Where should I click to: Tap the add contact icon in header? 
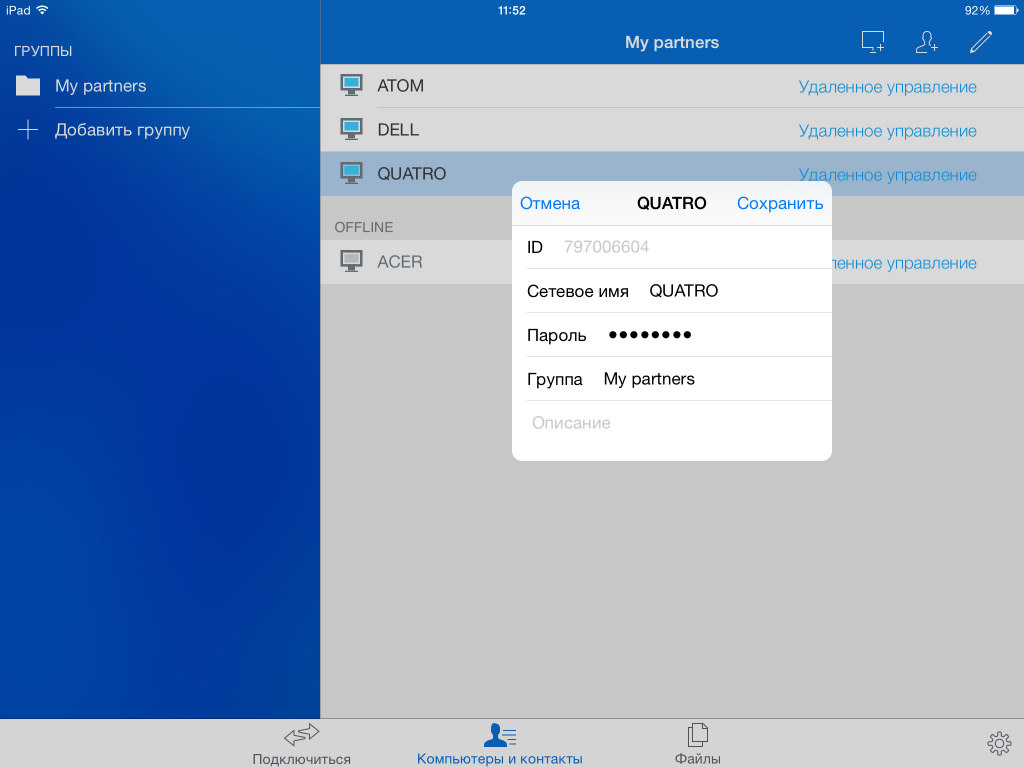point(927,42)
